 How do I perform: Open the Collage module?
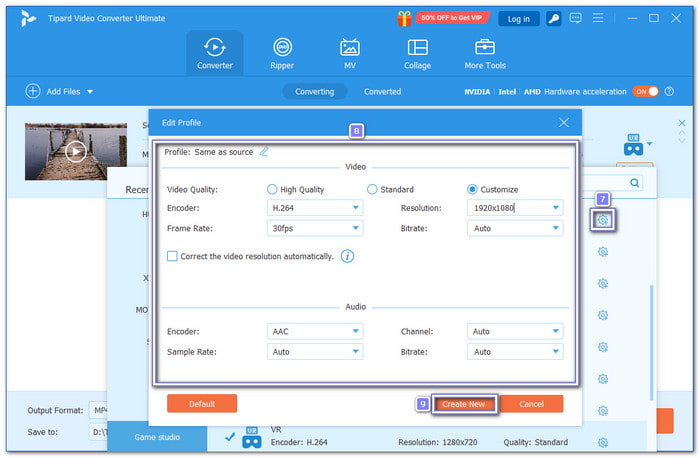[x=417, y=53]
